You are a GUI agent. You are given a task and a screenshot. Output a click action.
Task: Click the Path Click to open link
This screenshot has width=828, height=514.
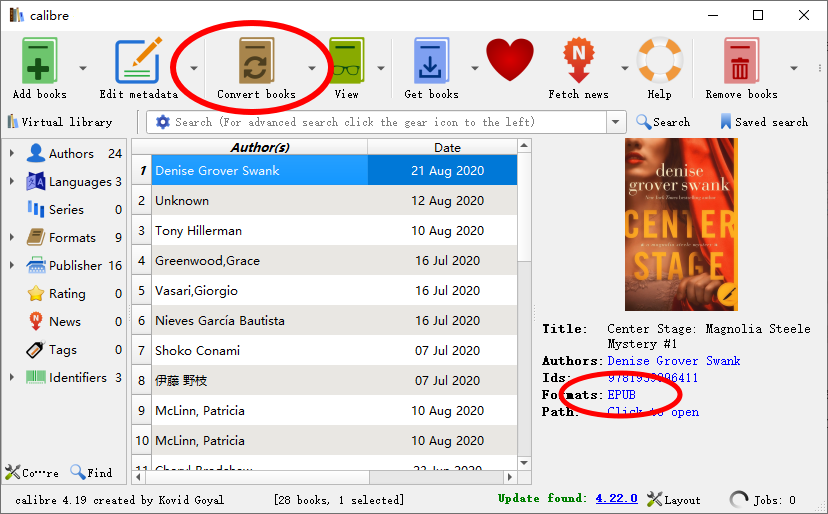[653, 412]
